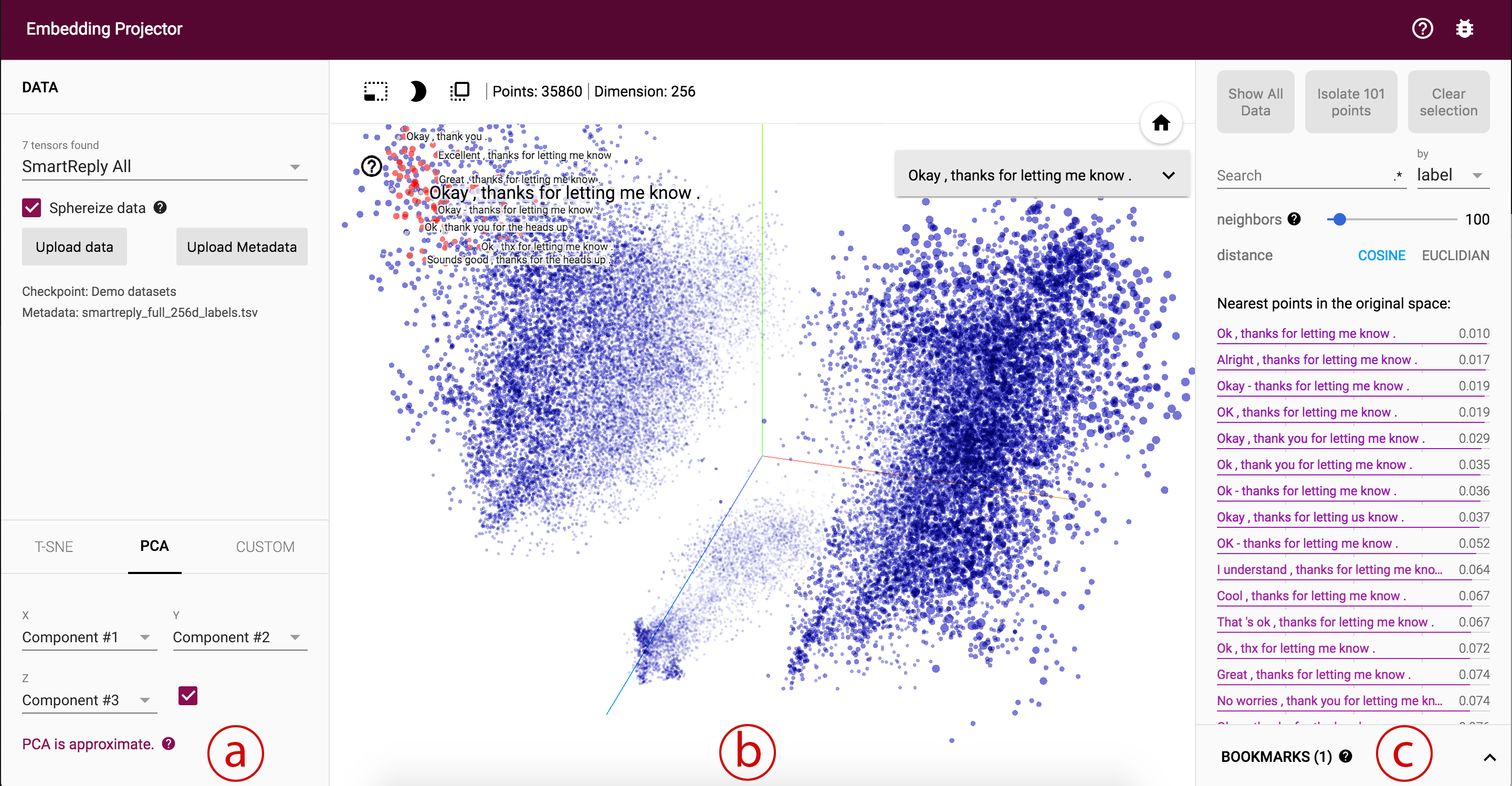
Task: Report a bug via the bug icon
Action: (x=1464, y=28)
